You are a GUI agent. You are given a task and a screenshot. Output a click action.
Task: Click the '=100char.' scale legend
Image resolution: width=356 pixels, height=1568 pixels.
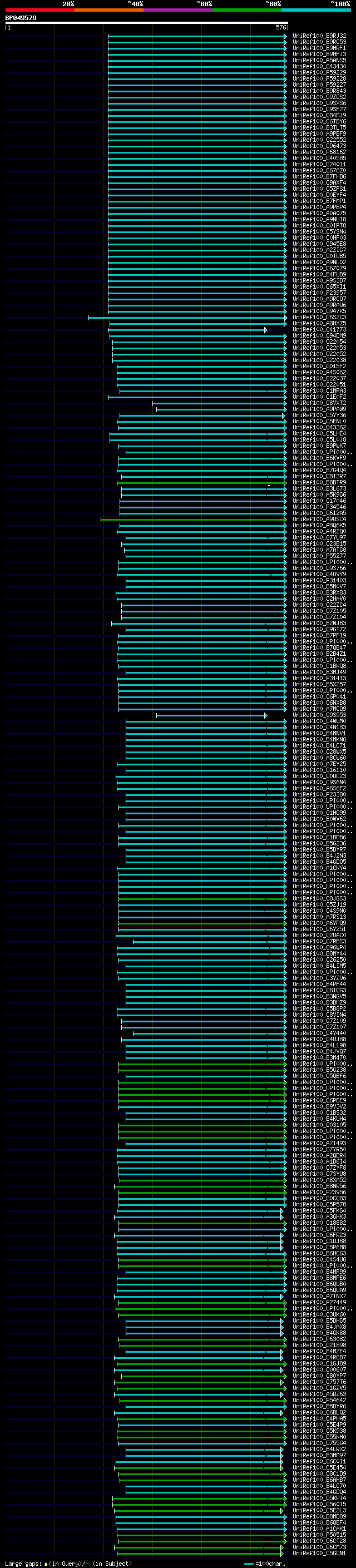coord(264,1564)
